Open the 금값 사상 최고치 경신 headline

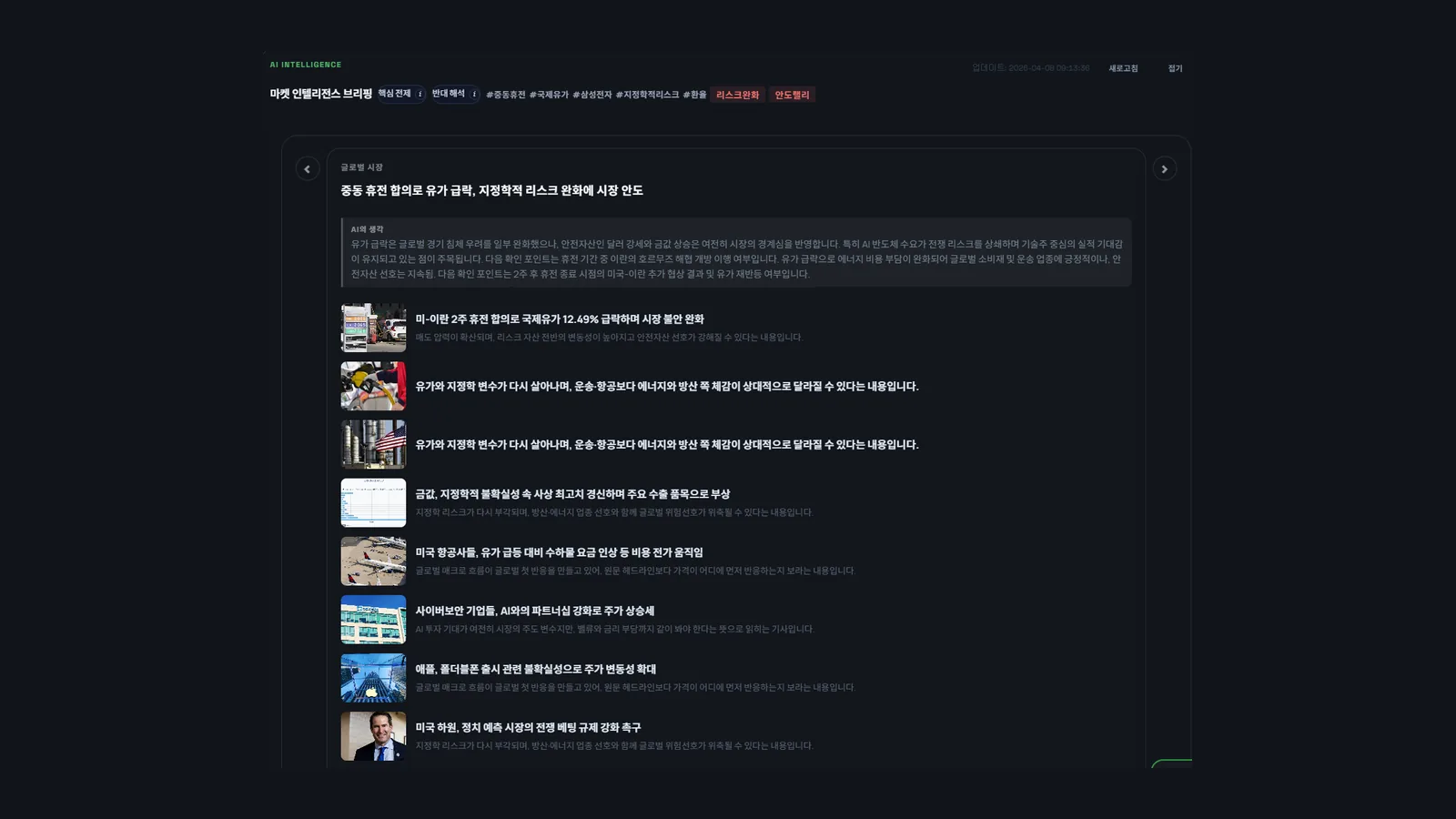[572, 494]
